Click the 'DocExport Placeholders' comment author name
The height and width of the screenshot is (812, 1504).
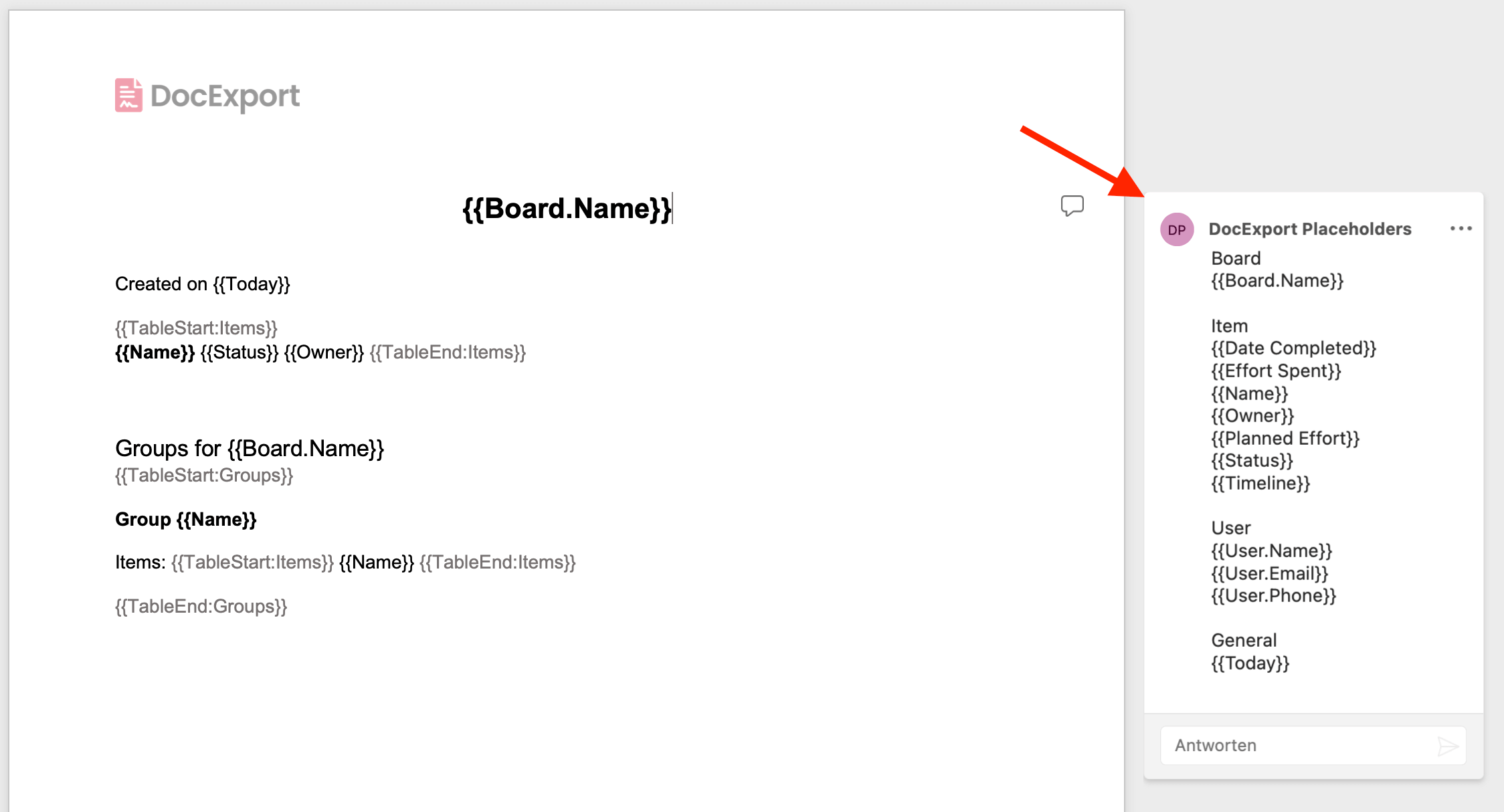[x=1310, y=229]
